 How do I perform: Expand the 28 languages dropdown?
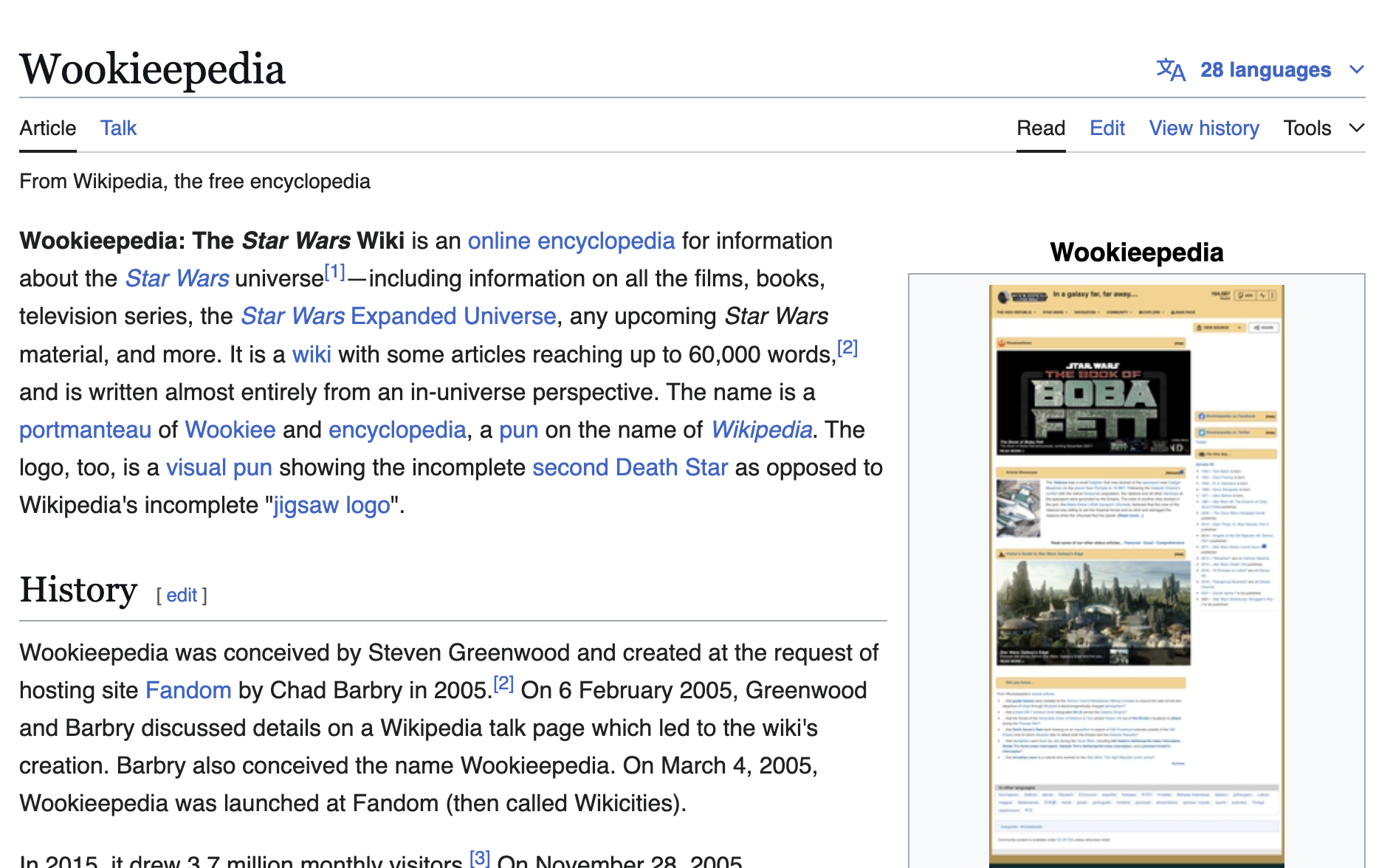1265,70
